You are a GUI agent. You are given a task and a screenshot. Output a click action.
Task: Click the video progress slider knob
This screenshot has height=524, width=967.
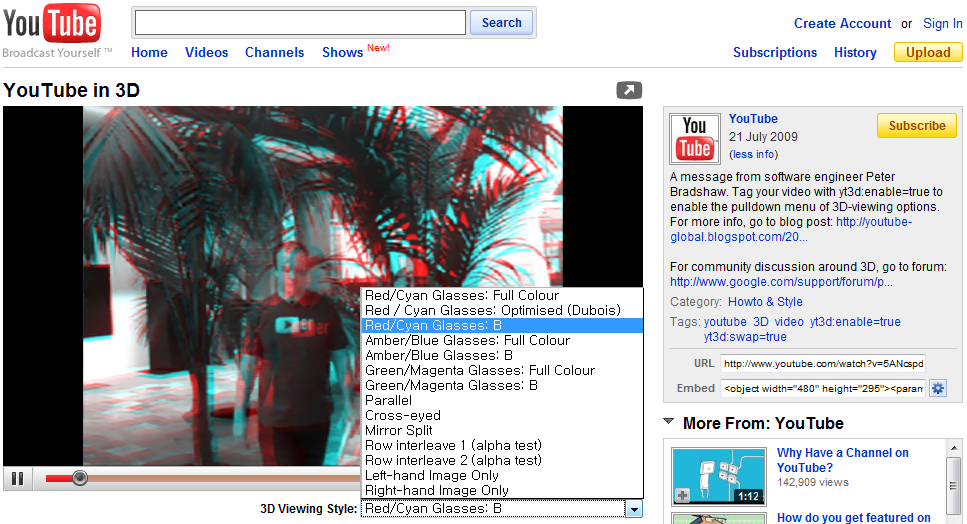pos(80,478)
